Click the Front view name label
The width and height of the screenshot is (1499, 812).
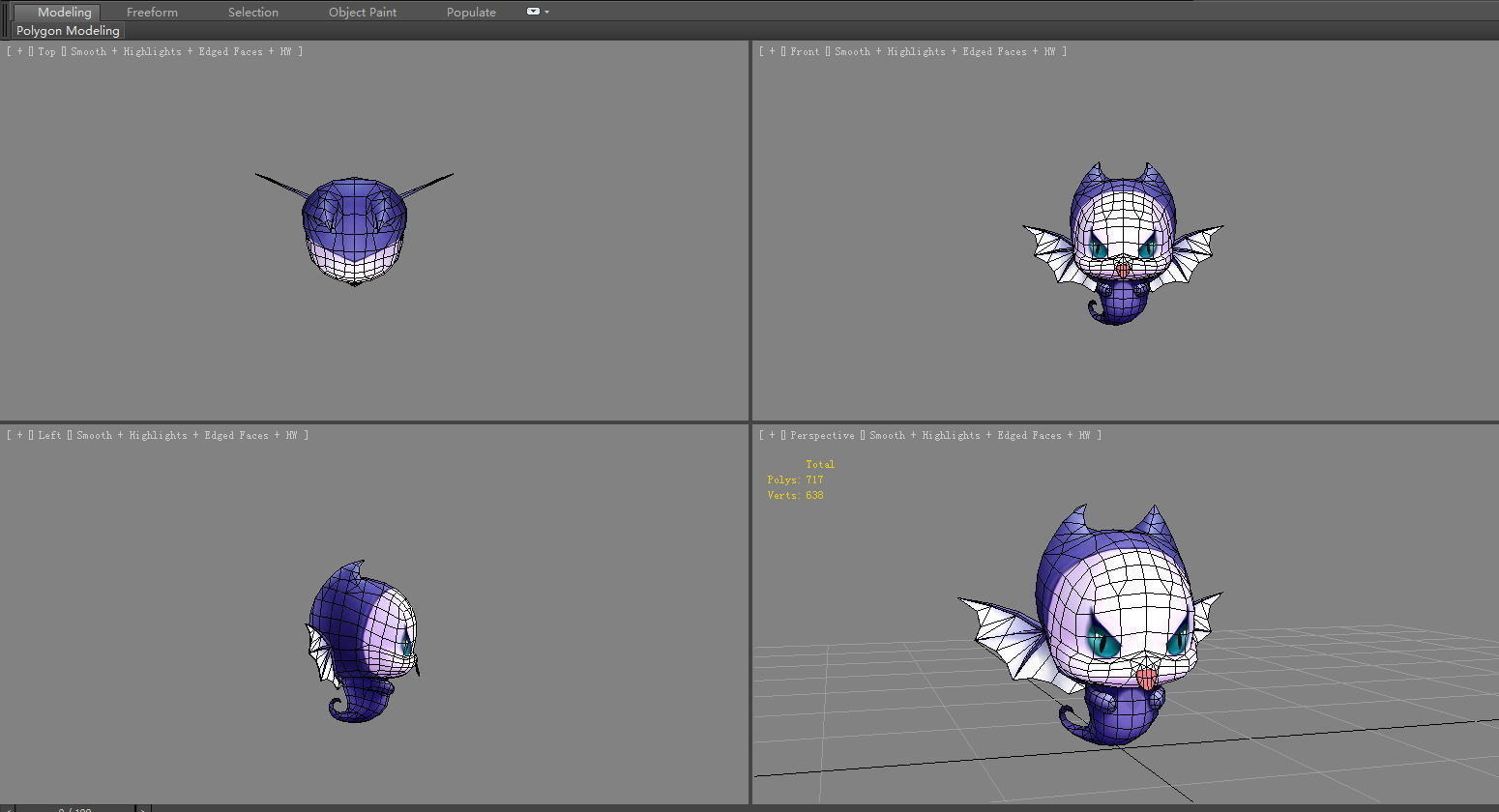(805, 51)
